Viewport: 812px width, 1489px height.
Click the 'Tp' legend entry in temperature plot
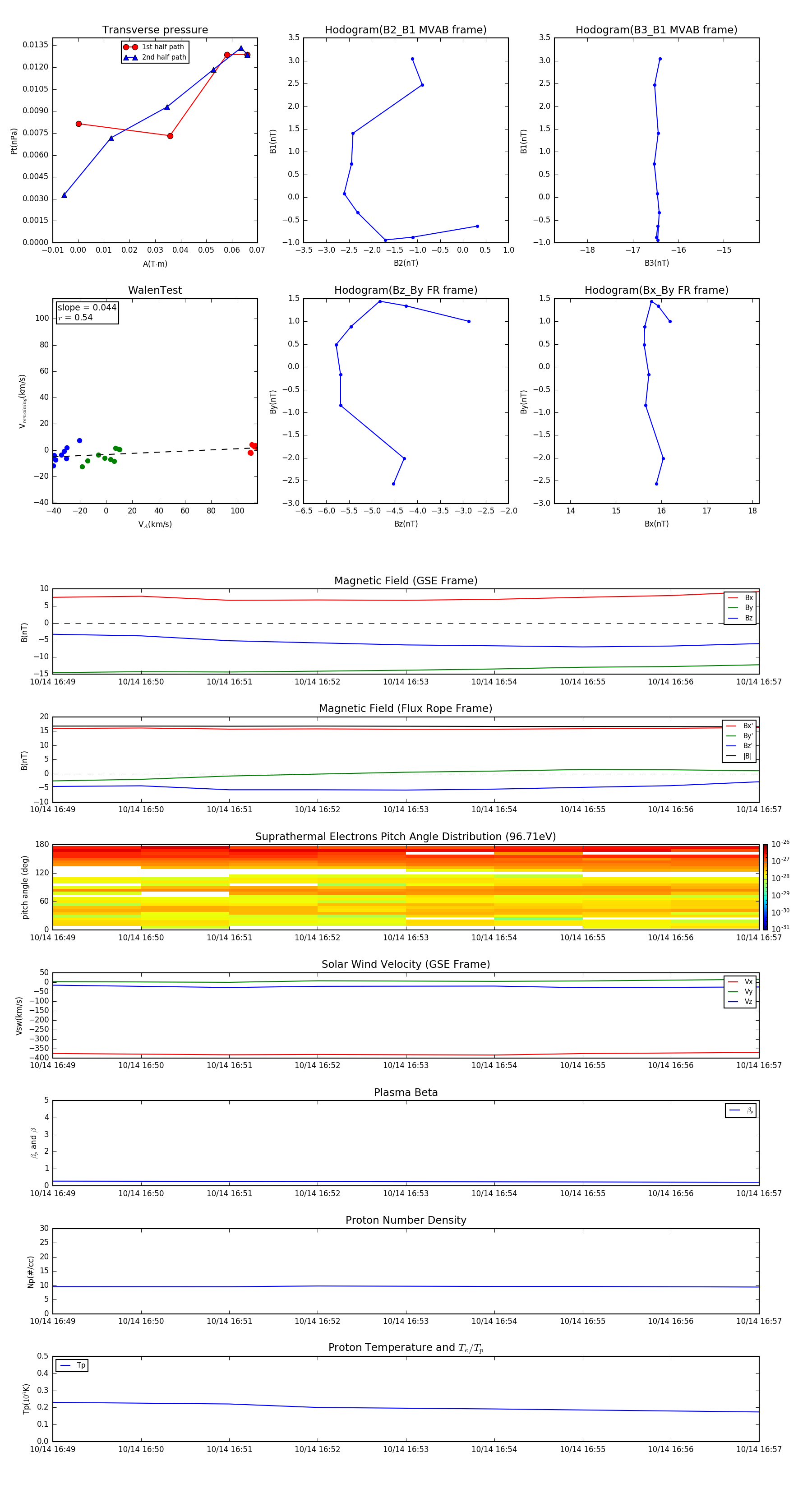(x=72, y=1365)
